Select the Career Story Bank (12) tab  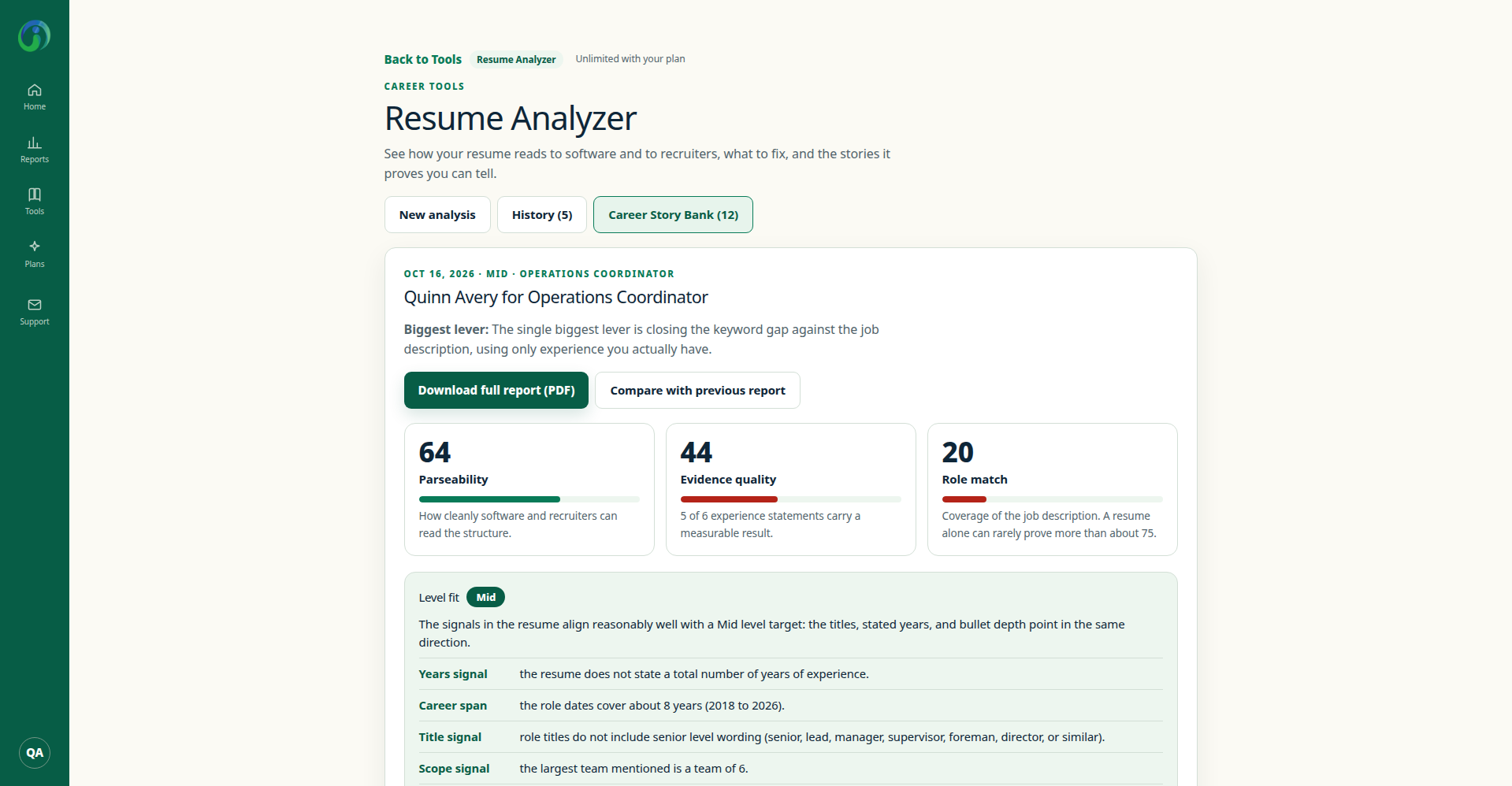click(x=673, y=215)
